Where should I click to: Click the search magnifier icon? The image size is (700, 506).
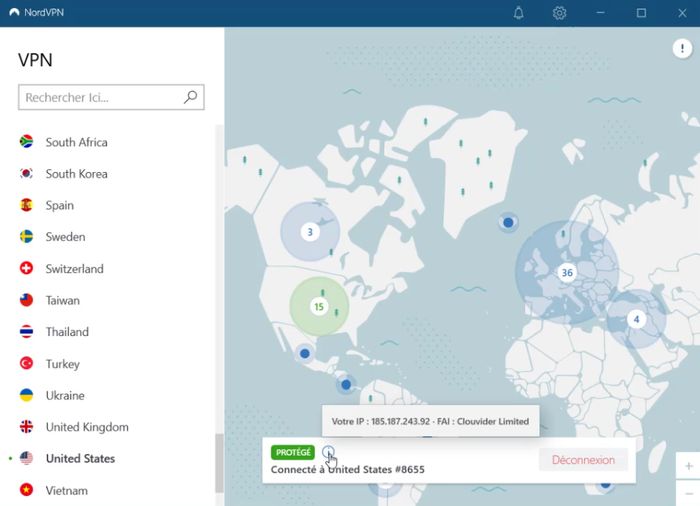click(191, 97)
